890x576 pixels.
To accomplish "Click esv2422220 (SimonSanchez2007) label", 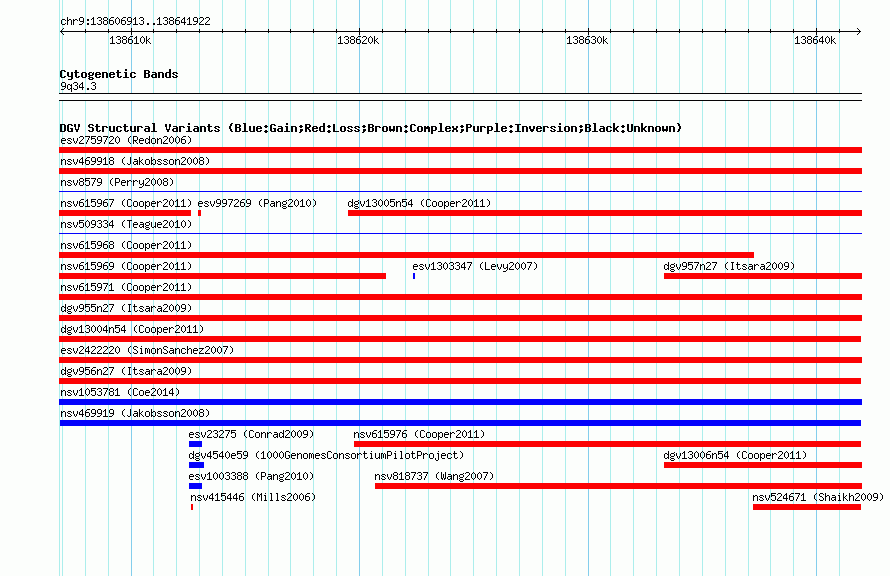I will click(147, 350).
